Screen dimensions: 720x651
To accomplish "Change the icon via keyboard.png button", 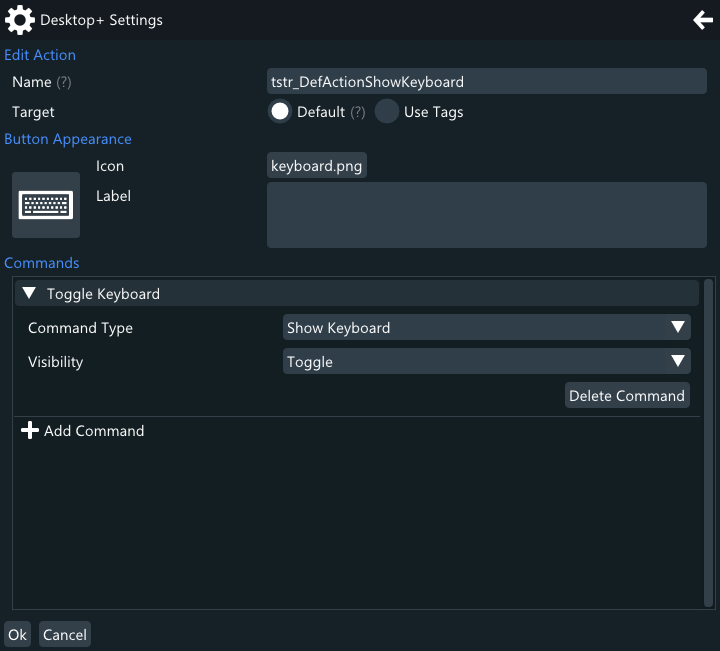I will (x=317, y=166).
